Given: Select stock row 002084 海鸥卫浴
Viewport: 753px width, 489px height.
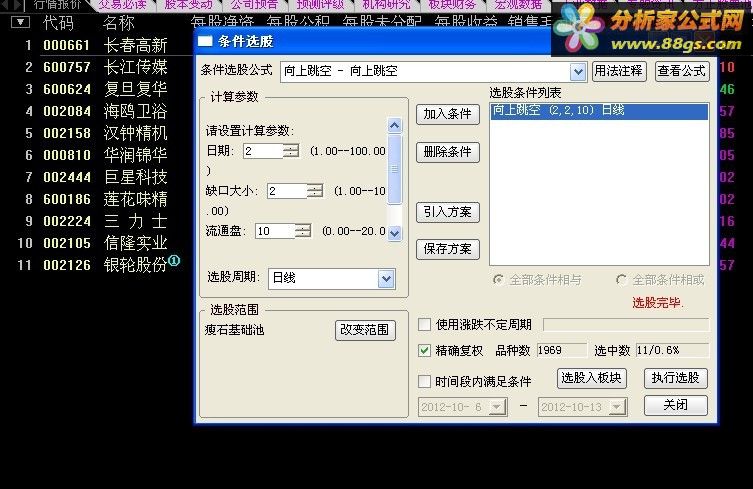Looking at the screenshot, I should click(x=96, y=111).
